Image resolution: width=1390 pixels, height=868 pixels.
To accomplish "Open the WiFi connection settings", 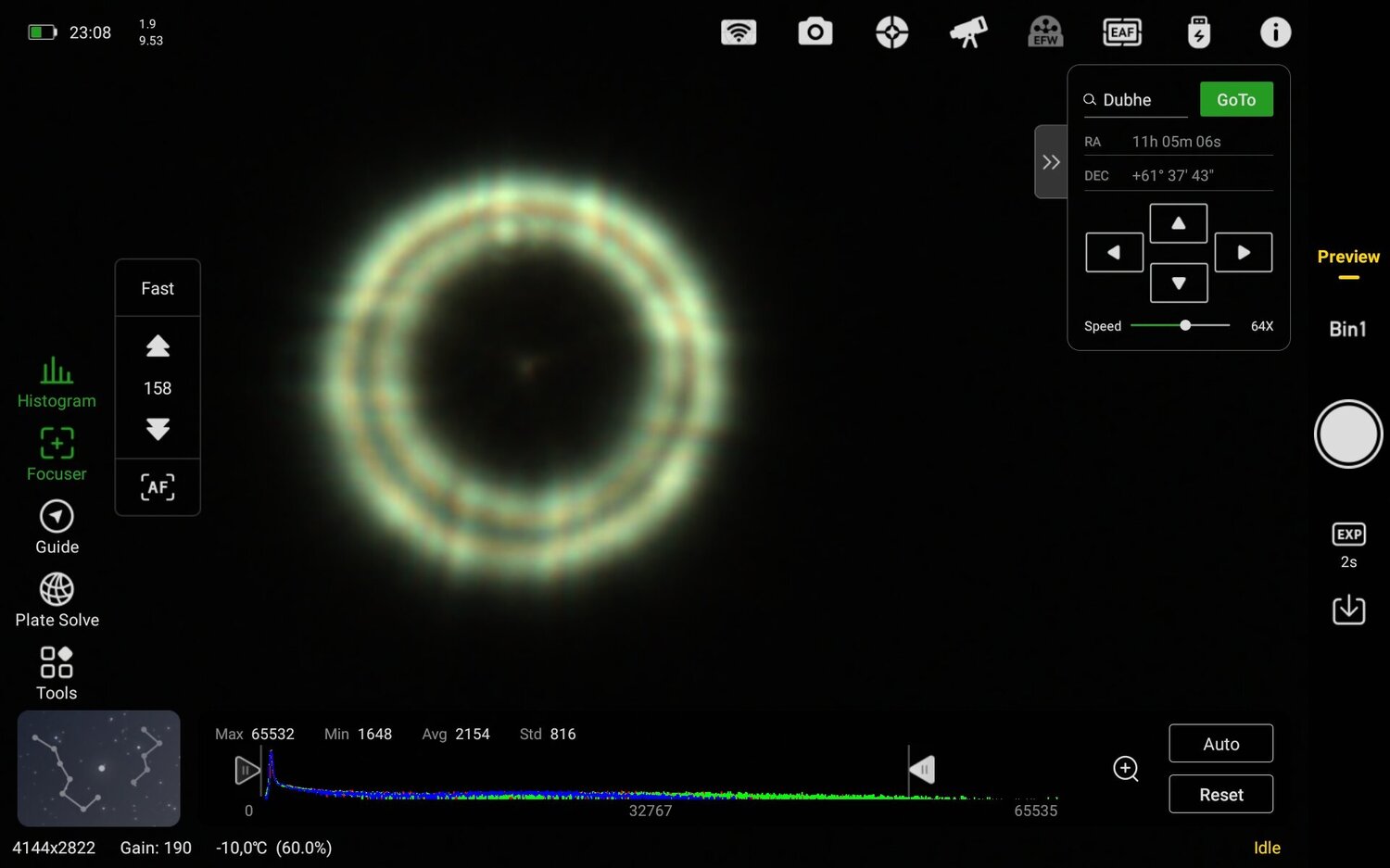I will [738, 31].
